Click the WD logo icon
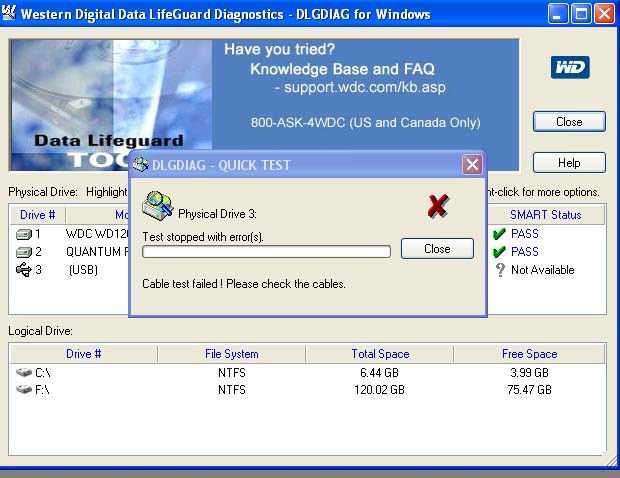Viewport: 620px width, 478px height. (570, 67)
